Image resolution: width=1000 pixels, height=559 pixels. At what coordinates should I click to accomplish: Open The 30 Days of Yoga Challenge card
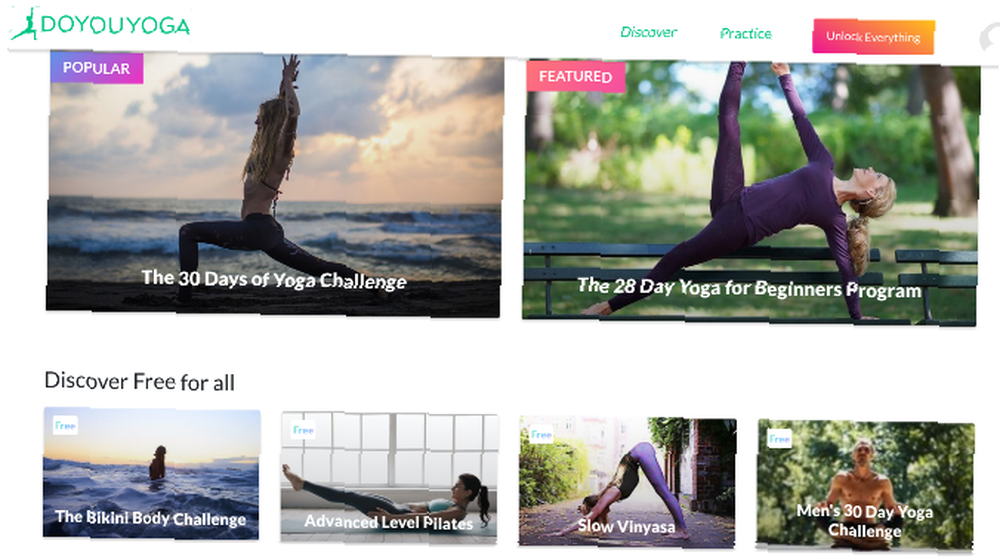click(x=274, y=184)
